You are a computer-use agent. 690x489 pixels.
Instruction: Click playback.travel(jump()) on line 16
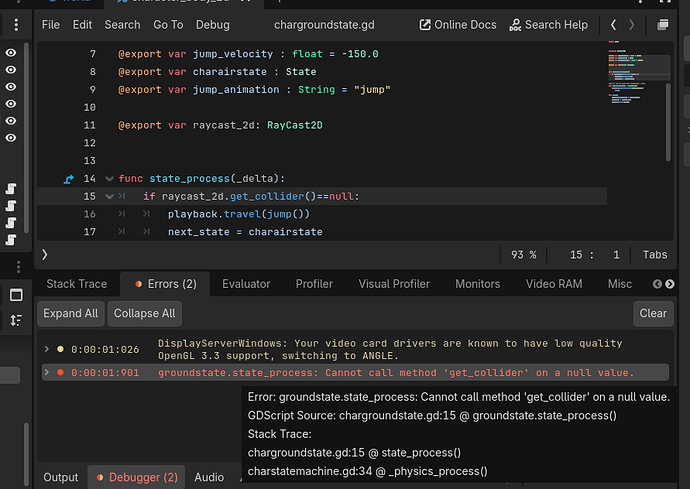point(239,214)
